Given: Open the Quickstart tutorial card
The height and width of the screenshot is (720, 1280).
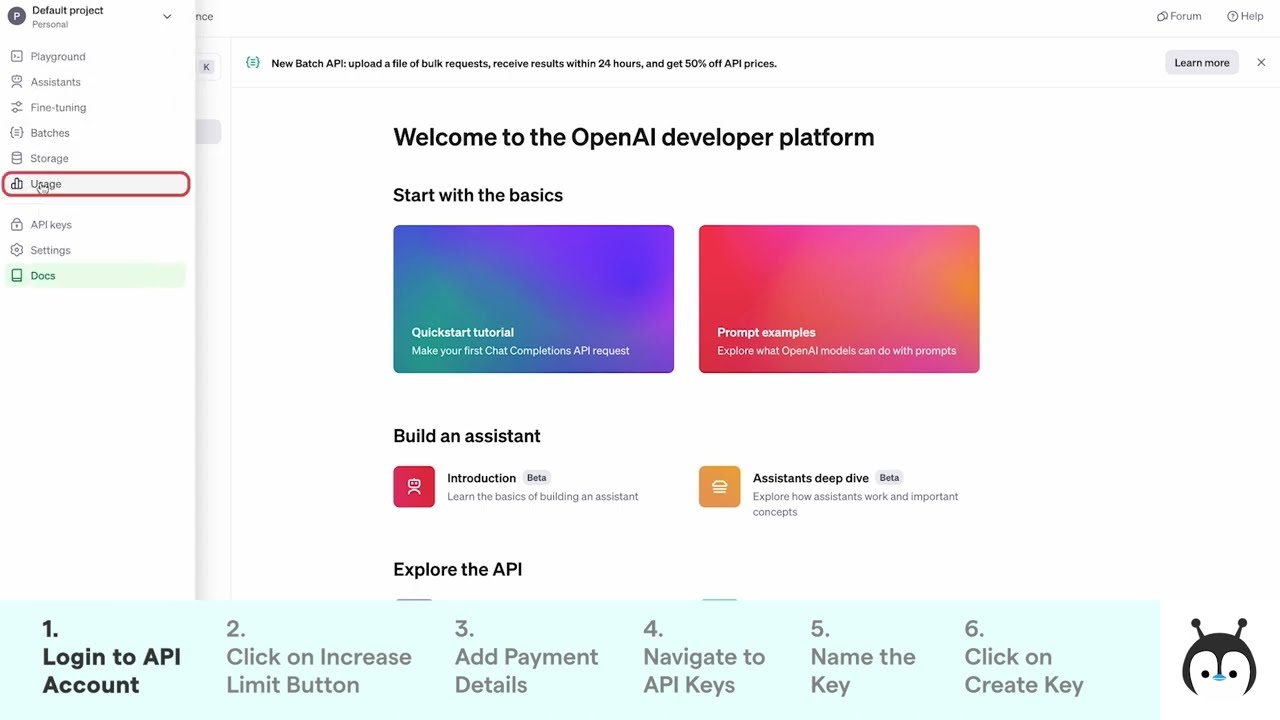Looking at the screenshot, I should point(533,299).
